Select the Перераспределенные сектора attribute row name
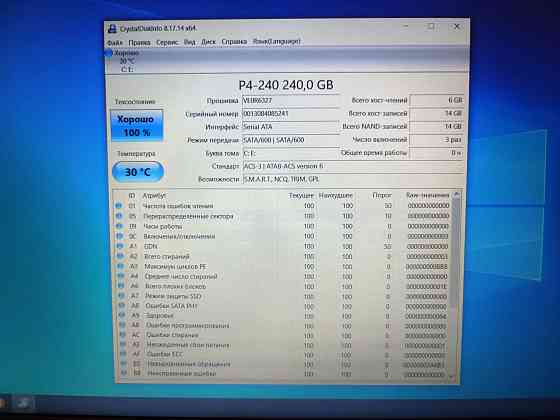560x420 pixels. point(188,216)
